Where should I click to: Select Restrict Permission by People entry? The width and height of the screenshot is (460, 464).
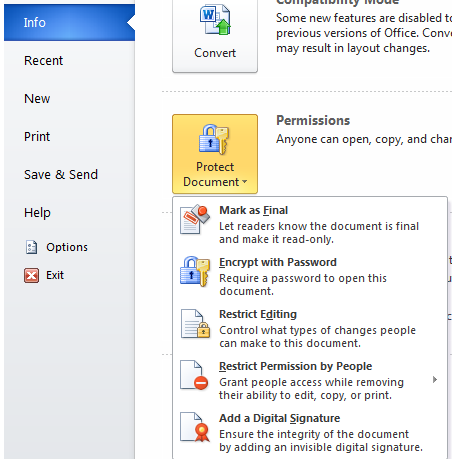tap(310, 380)
